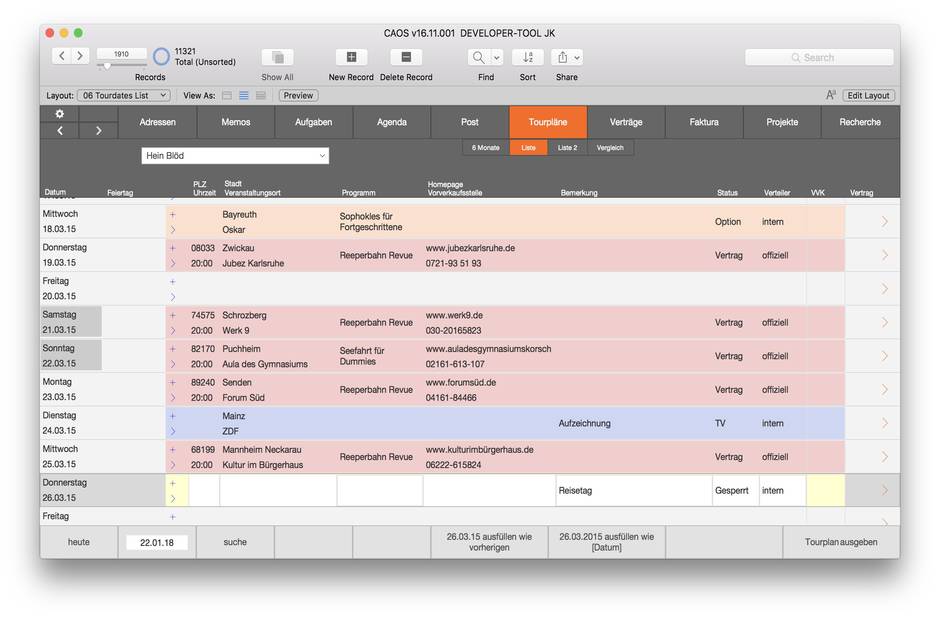Click the date field 22.01.18
Image resolution: width=940 pixels, height=620 pixels.
point(157,543)
